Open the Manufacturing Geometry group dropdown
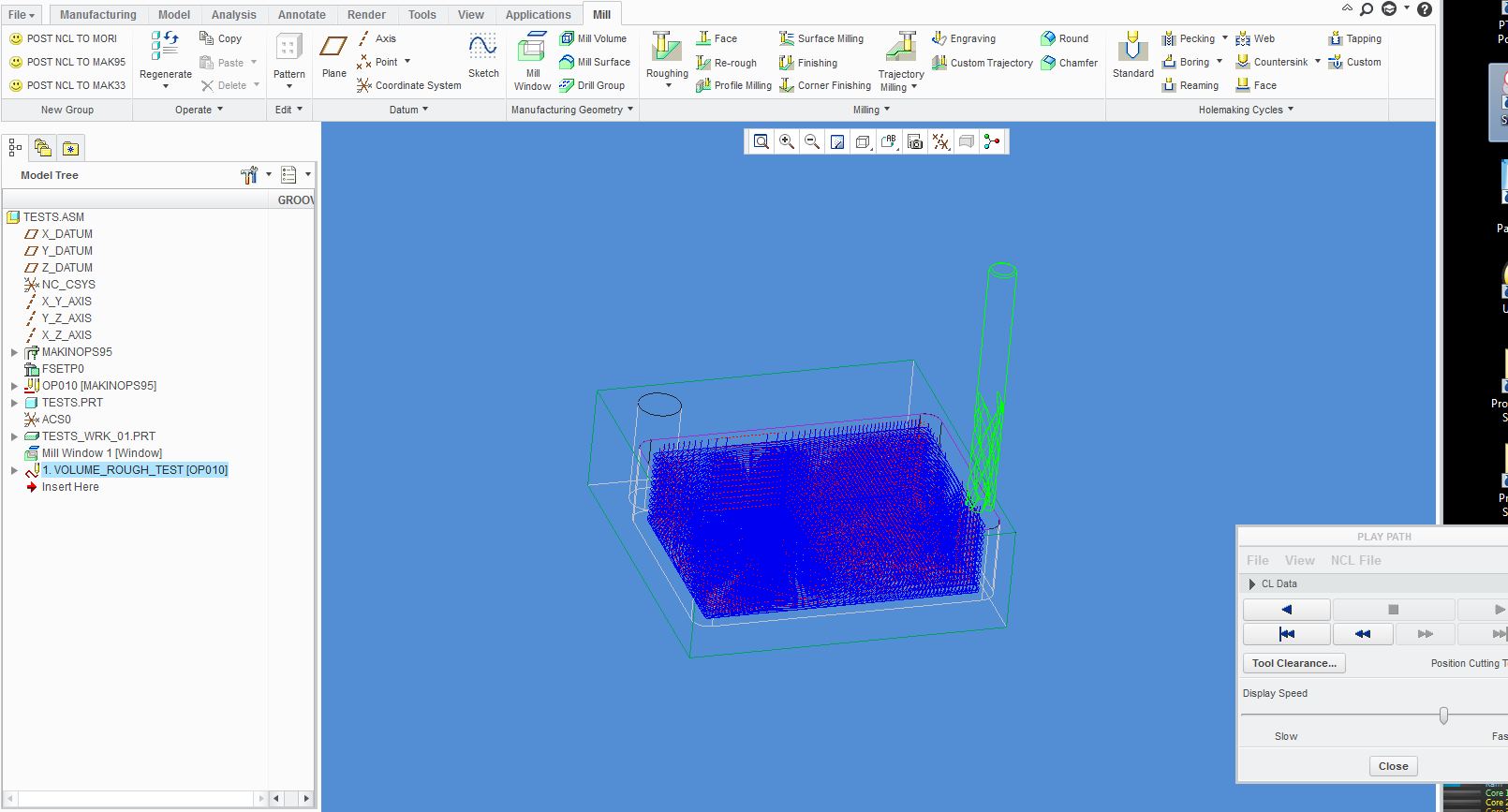Viewport: 1508px width, 812px height. [572, 110]
